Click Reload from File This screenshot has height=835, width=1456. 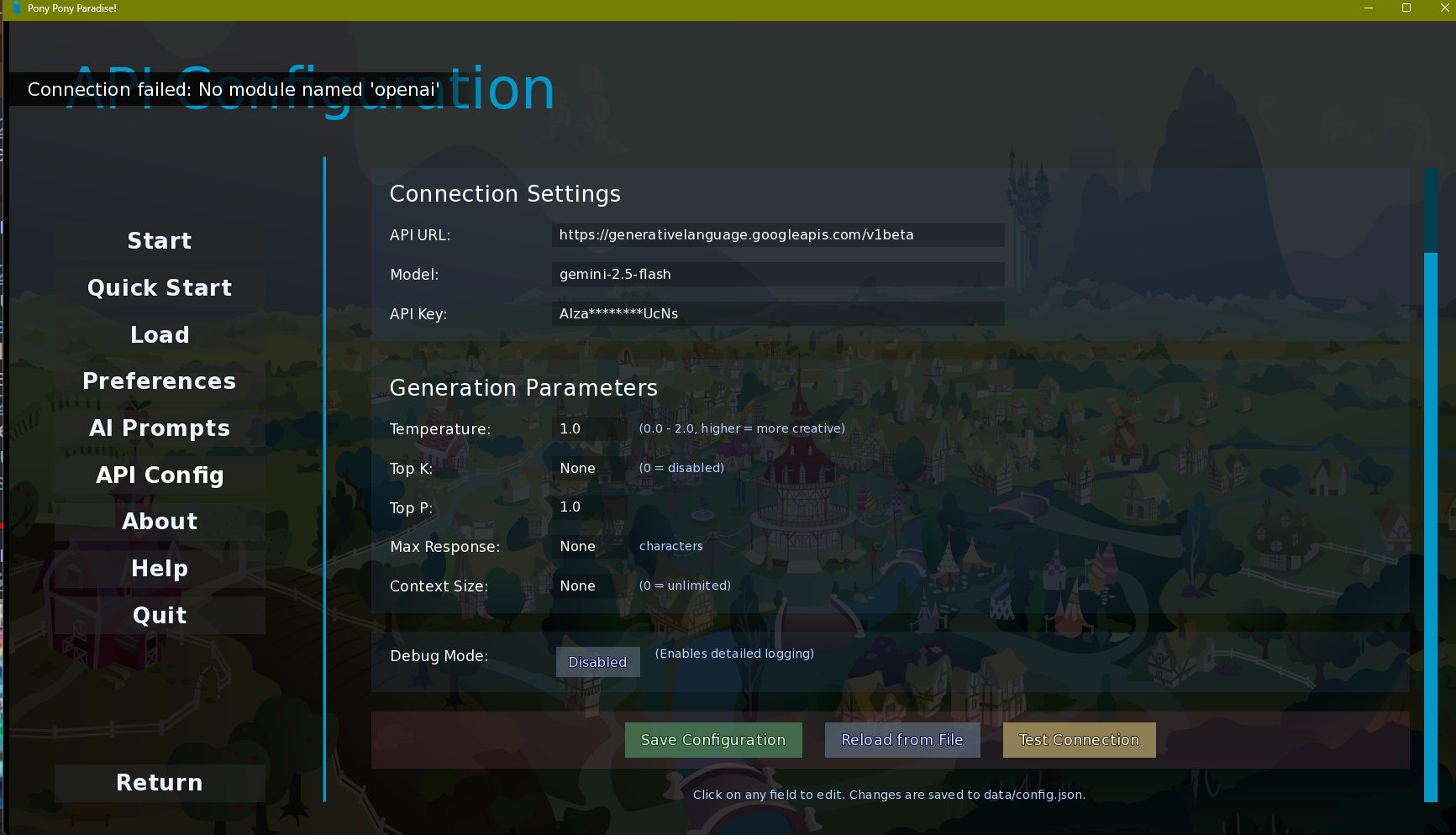tap(902, 740)
